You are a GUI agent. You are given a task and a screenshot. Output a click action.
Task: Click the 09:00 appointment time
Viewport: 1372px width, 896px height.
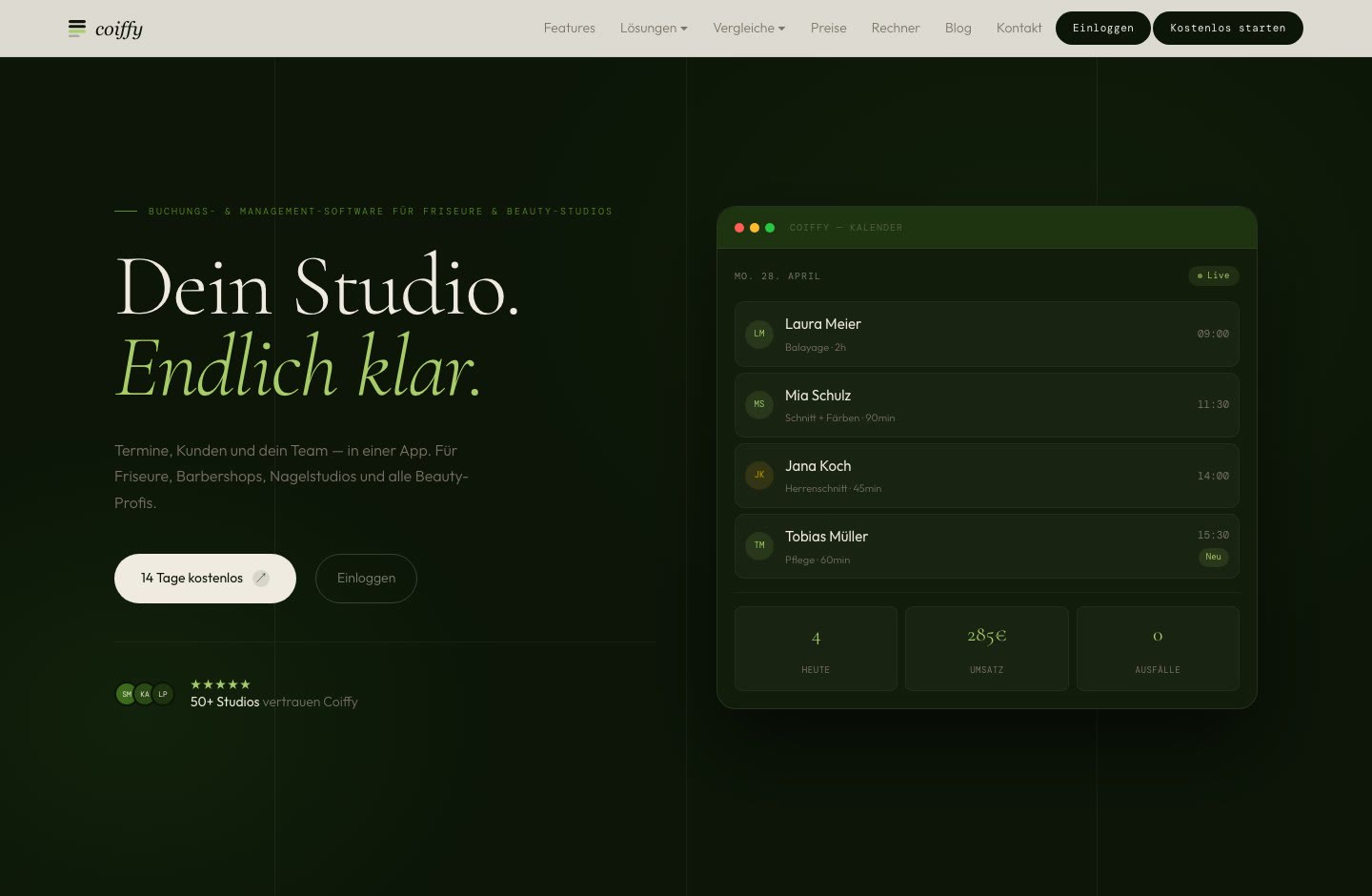tap(1213, 334)
